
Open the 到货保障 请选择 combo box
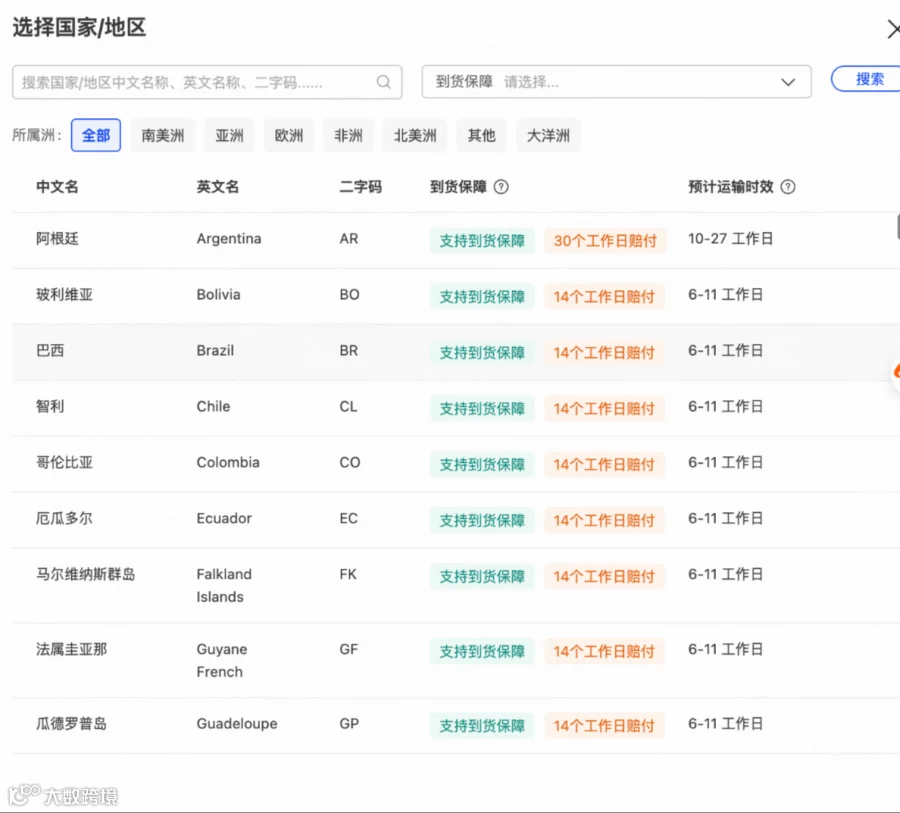[616, 82]
